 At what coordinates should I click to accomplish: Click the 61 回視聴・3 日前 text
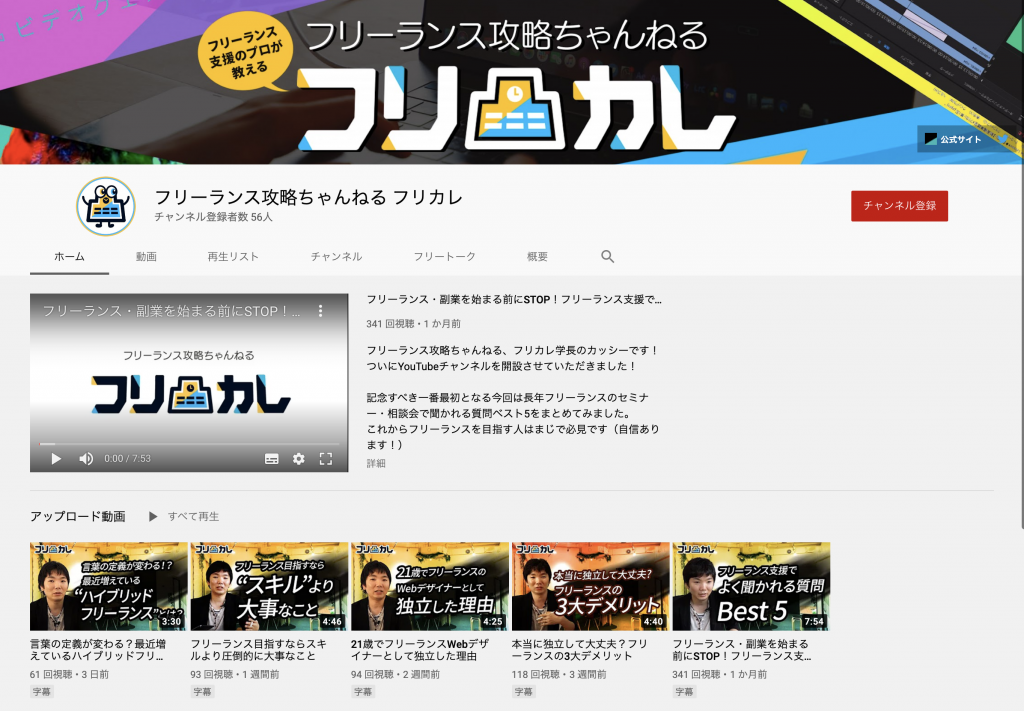[69, 674]
